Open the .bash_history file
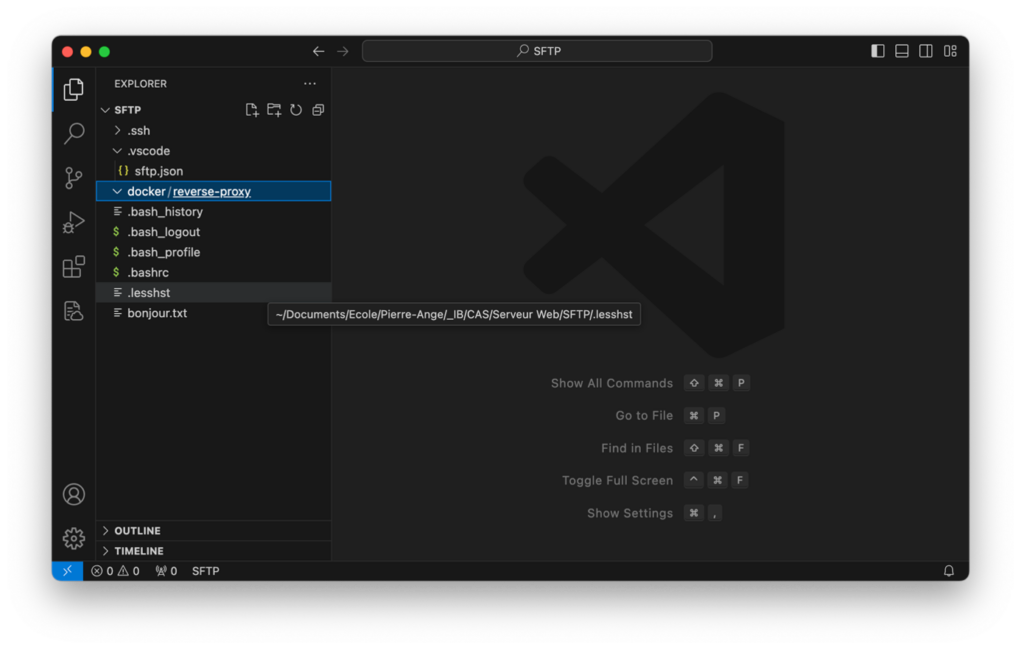This screenshot has width=1024, height=653. [x=214, y=212]
